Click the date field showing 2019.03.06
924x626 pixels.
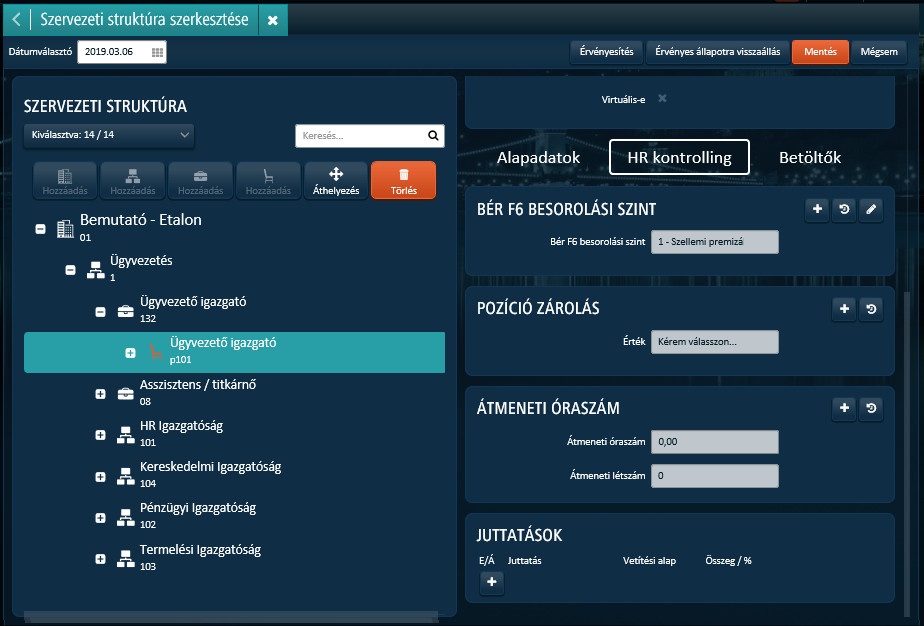tap(121, 52)
